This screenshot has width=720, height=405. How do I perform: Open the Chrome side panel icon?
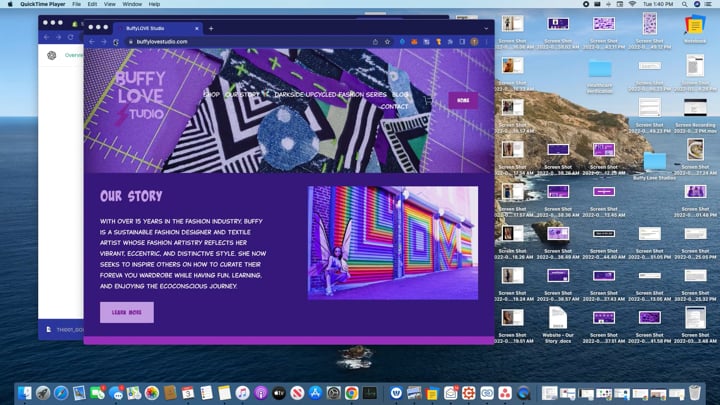coord(462,42)
